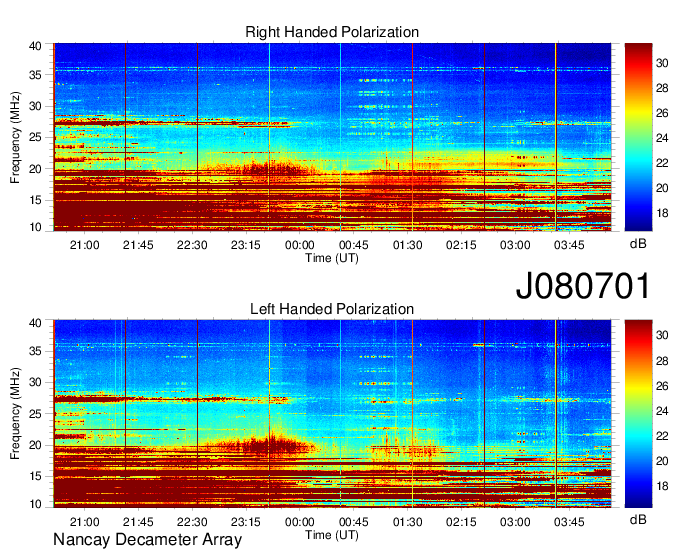Click the Left Handed Polarization spectrogram image

click(332, 414)
